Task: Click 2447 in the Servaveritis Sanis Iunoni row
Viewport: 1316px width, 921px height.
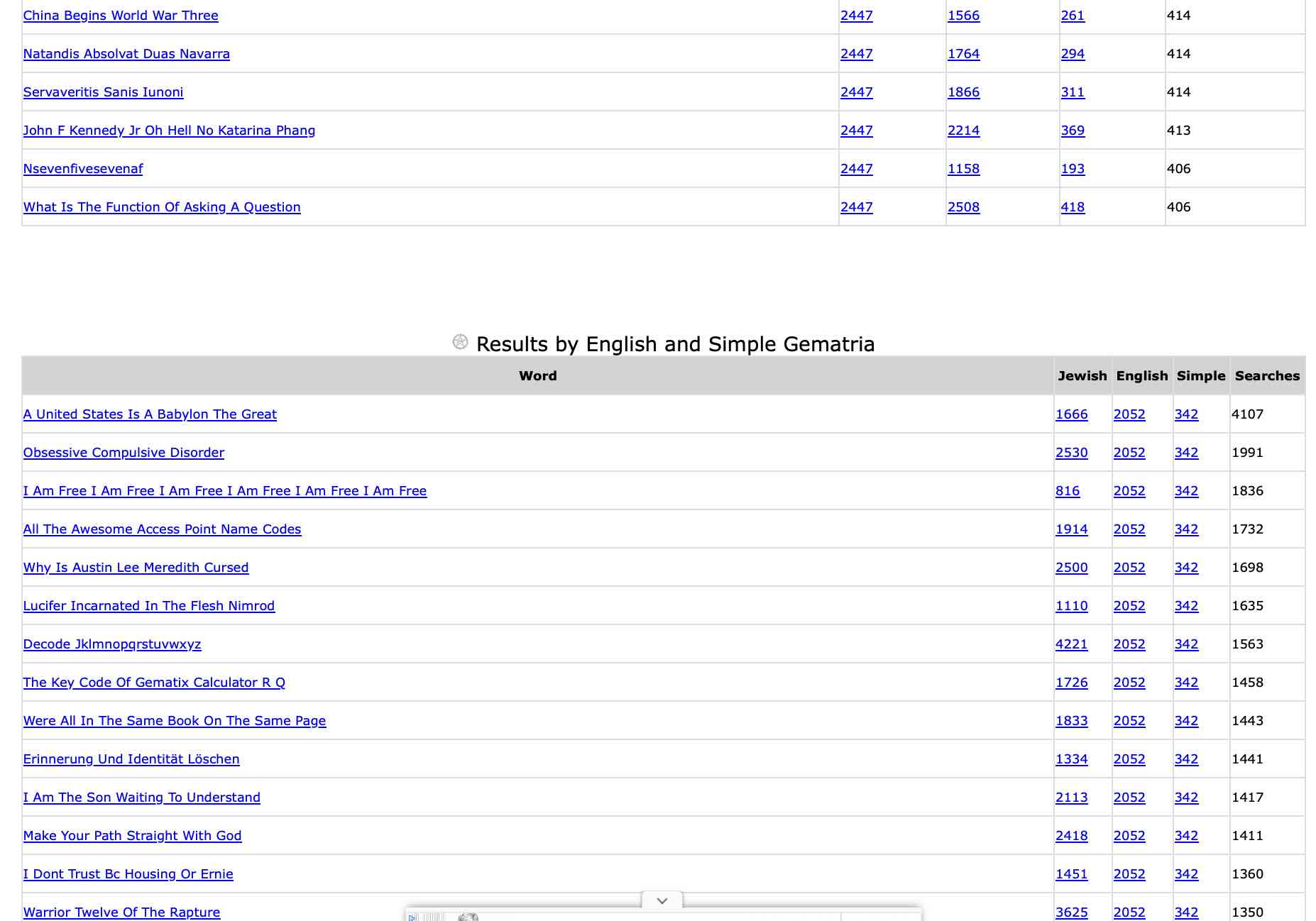Action: (x=857, y=92)
